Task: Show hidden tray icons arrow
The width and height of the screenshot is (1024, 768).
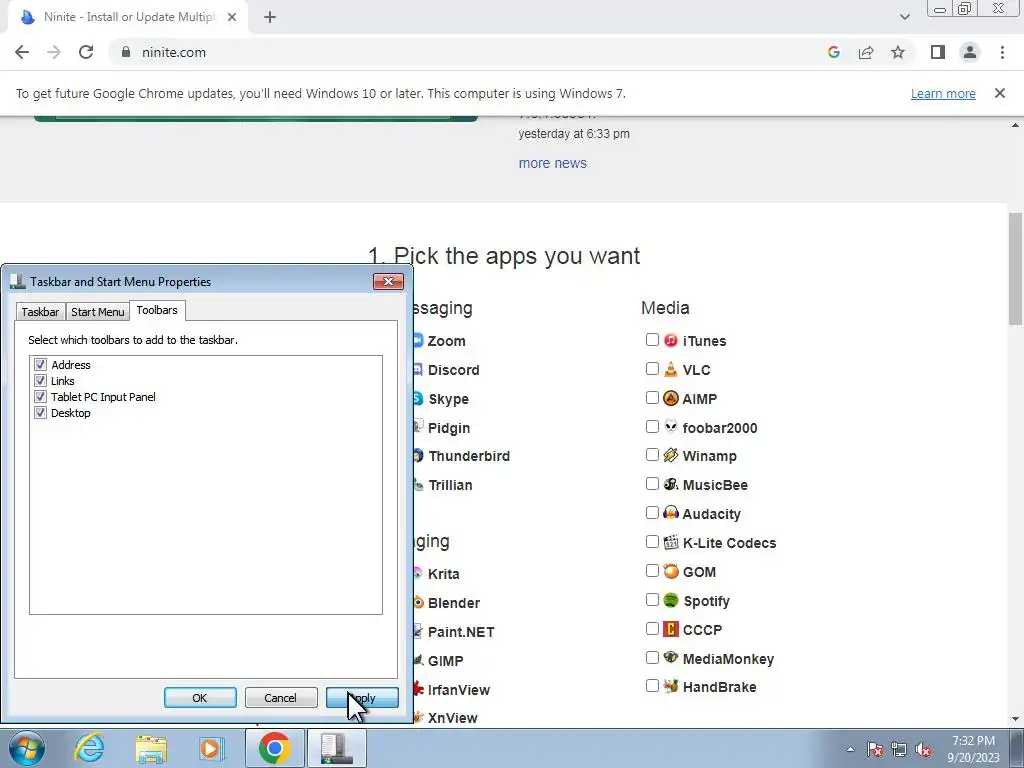Action: tap(850, 749)
